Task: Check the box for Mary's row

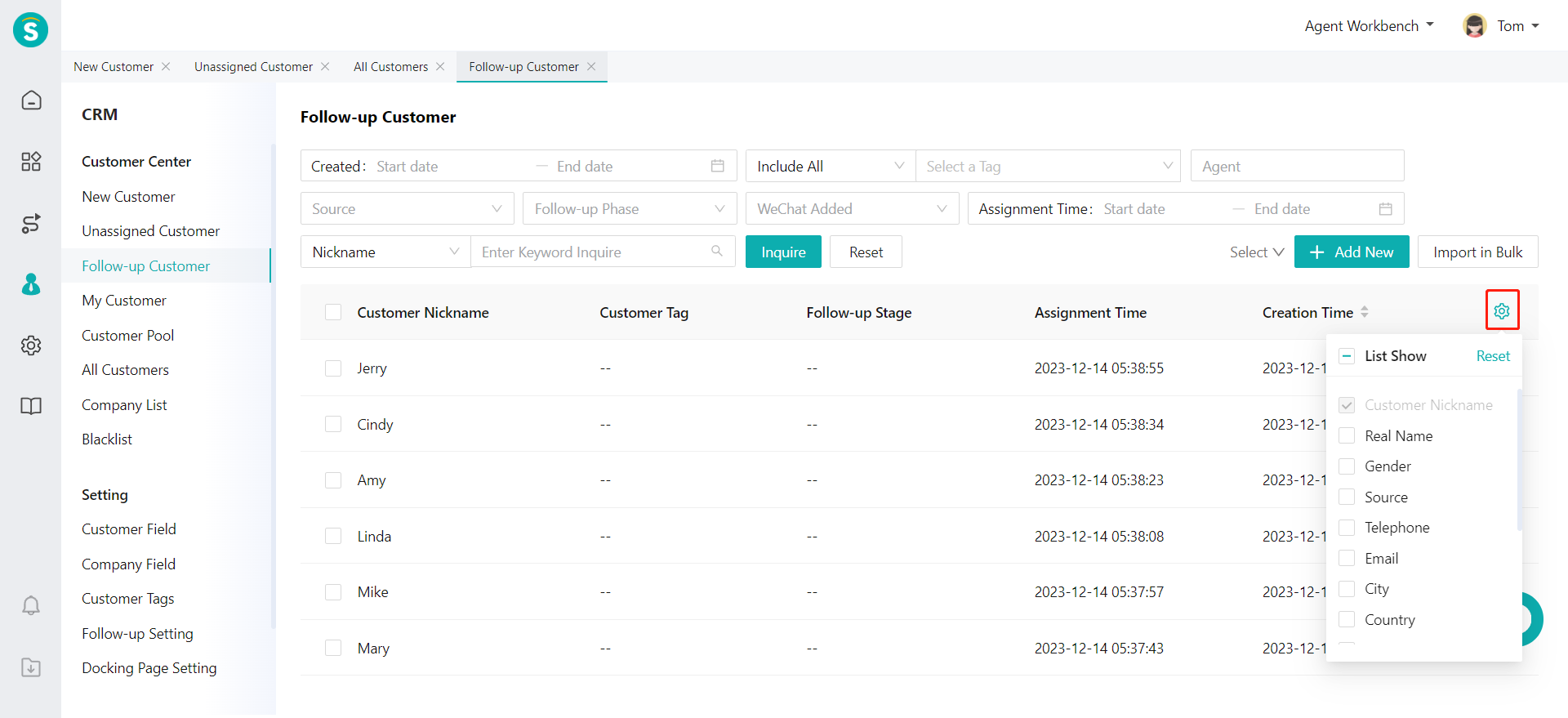Action: coord(333,648)
